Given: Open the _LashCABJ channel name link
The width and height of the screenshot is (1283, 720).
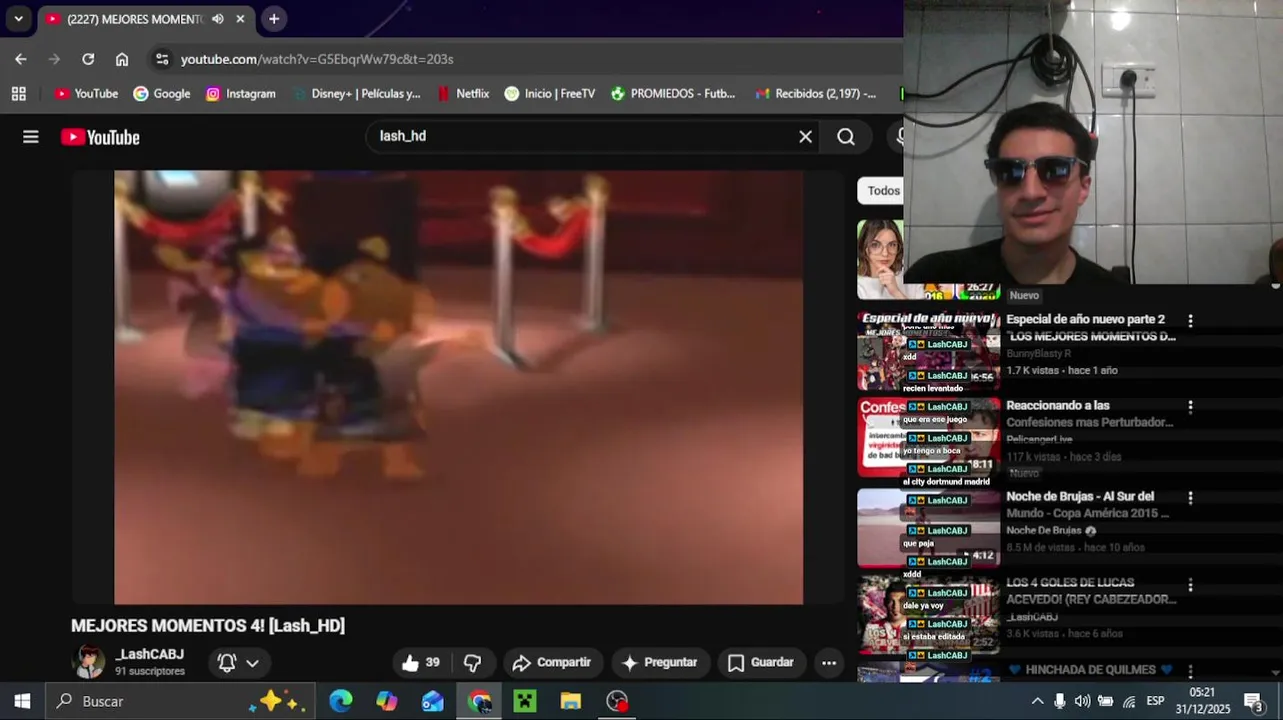Looking at the screenshot, I should click(150, 654).
